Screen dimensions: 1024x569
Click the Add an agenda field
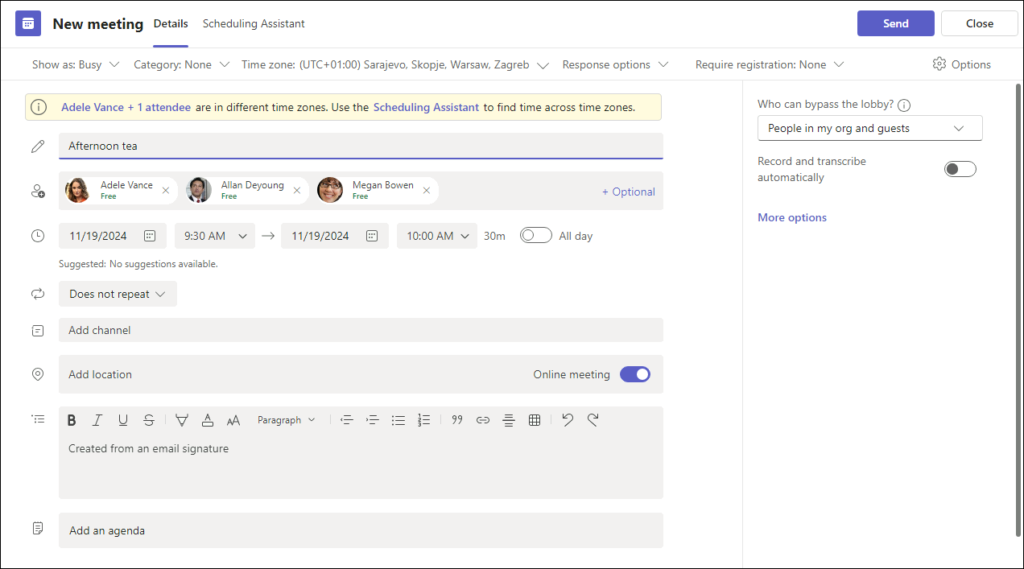click(360, 530)
